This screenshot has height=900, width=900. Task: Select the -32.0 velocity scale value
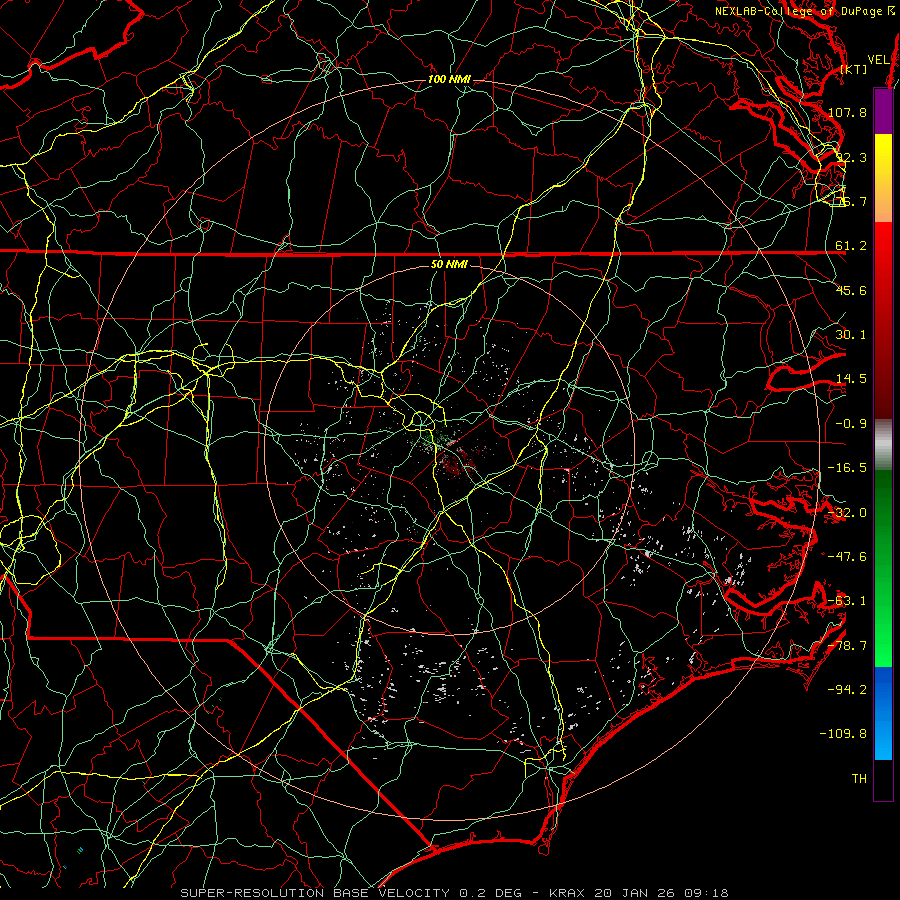tap(847, 513)
